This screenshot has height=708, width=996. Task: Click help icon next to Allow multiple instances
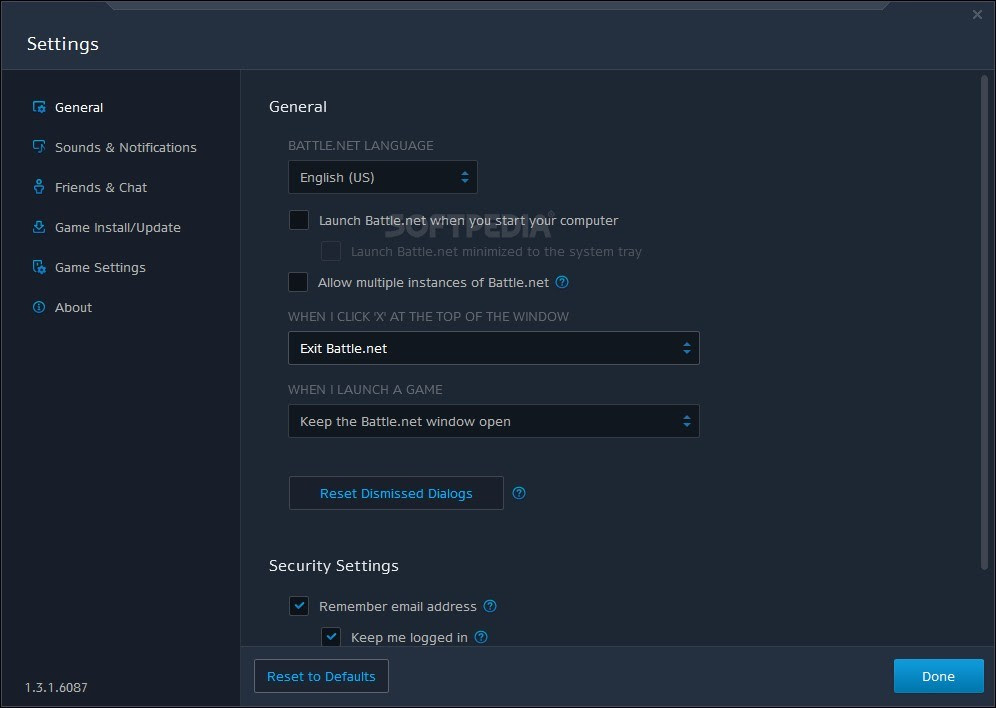tap(562, 282)
